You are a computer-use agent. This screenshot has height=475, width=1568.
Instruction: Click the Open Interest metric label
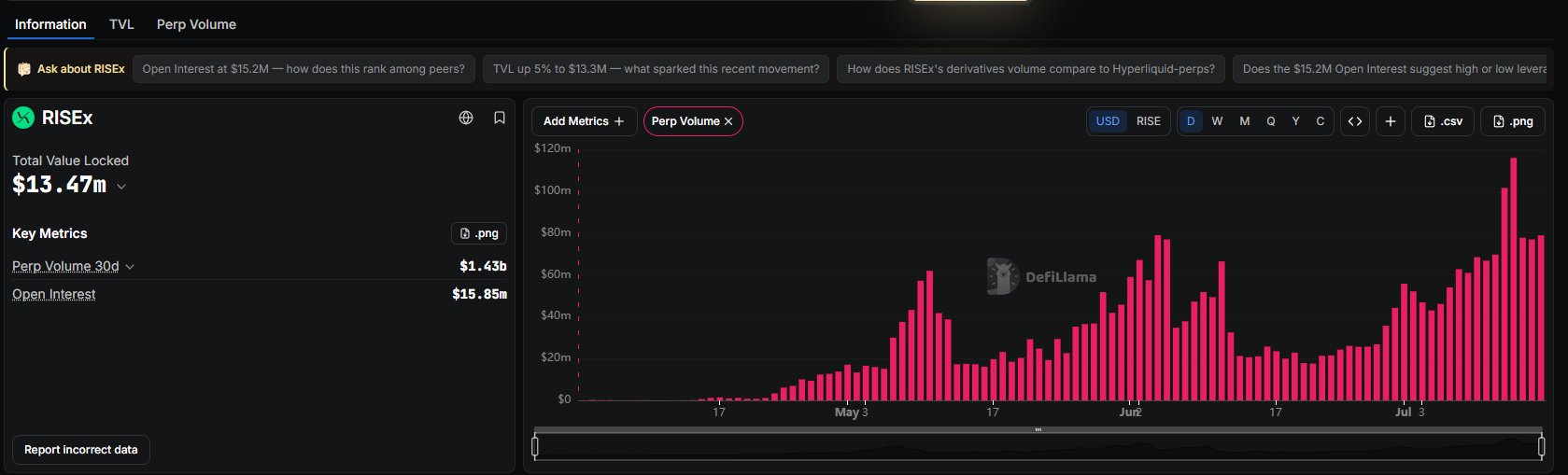(54, 294)
